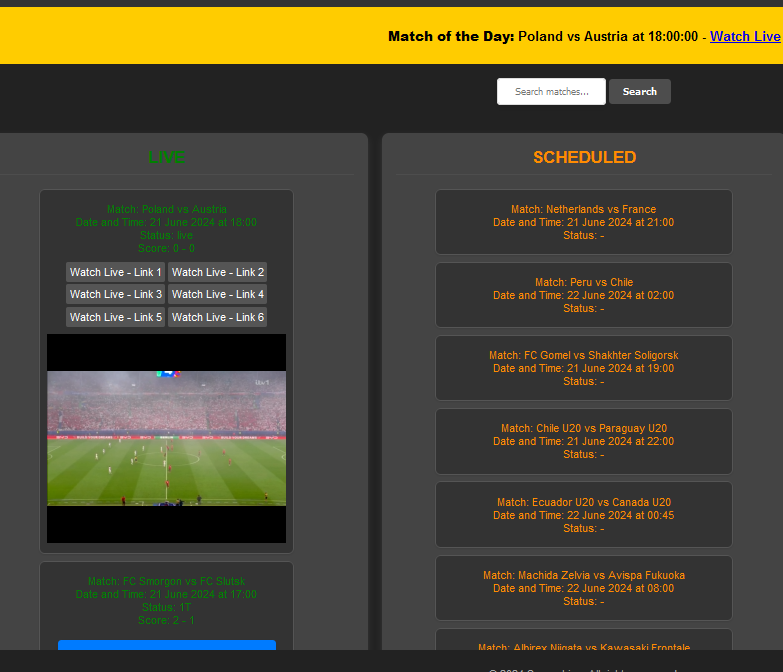Click 'Match: Poland vs Austria' live title

[x=166, y=209]
